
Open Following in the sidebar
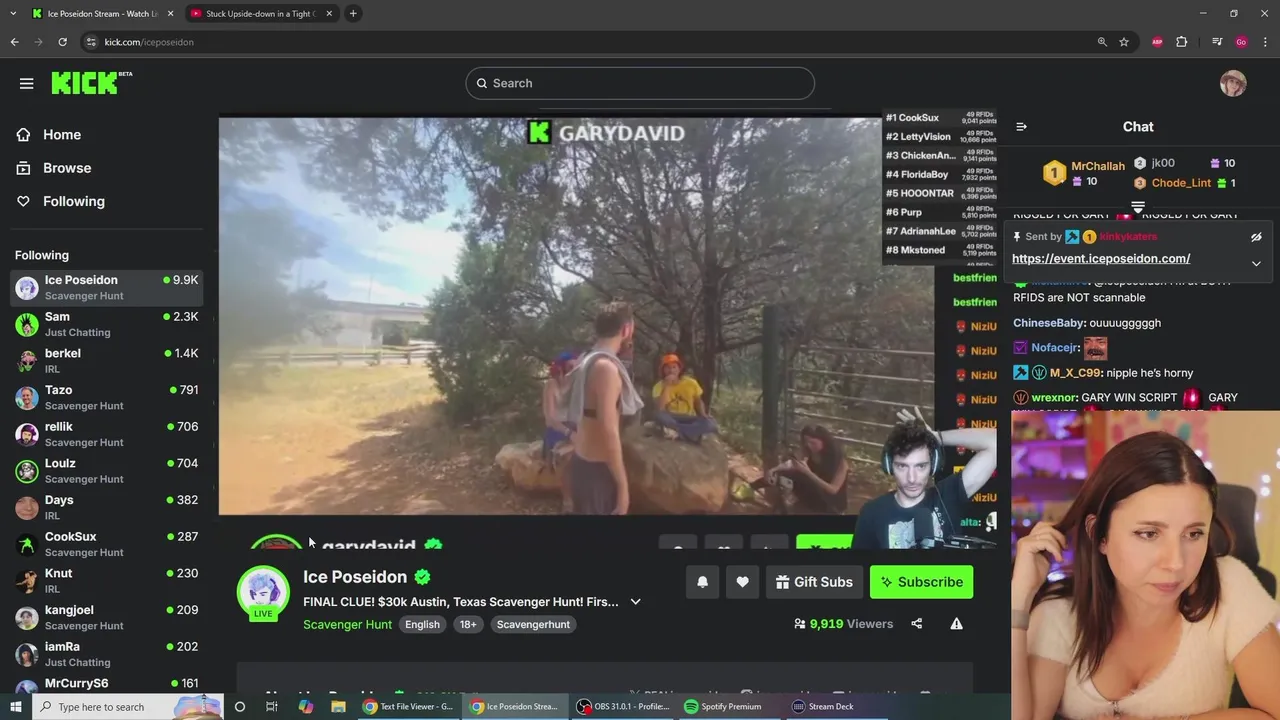[60, 201]
